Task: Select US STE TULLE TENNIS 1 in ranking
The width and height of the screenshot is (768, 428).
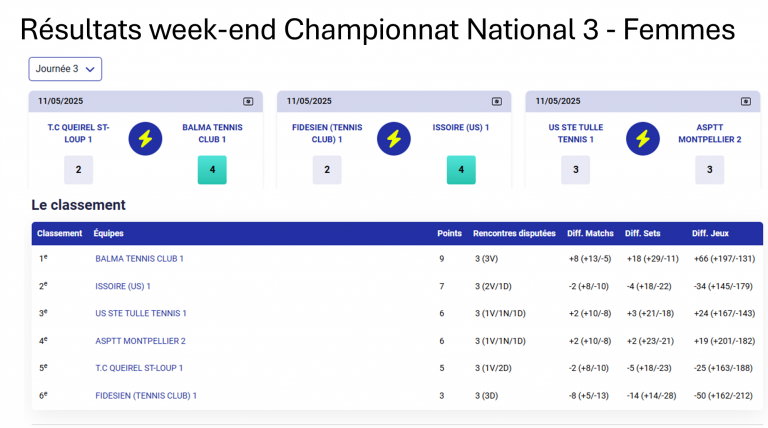Action: [x=140, y=313]
